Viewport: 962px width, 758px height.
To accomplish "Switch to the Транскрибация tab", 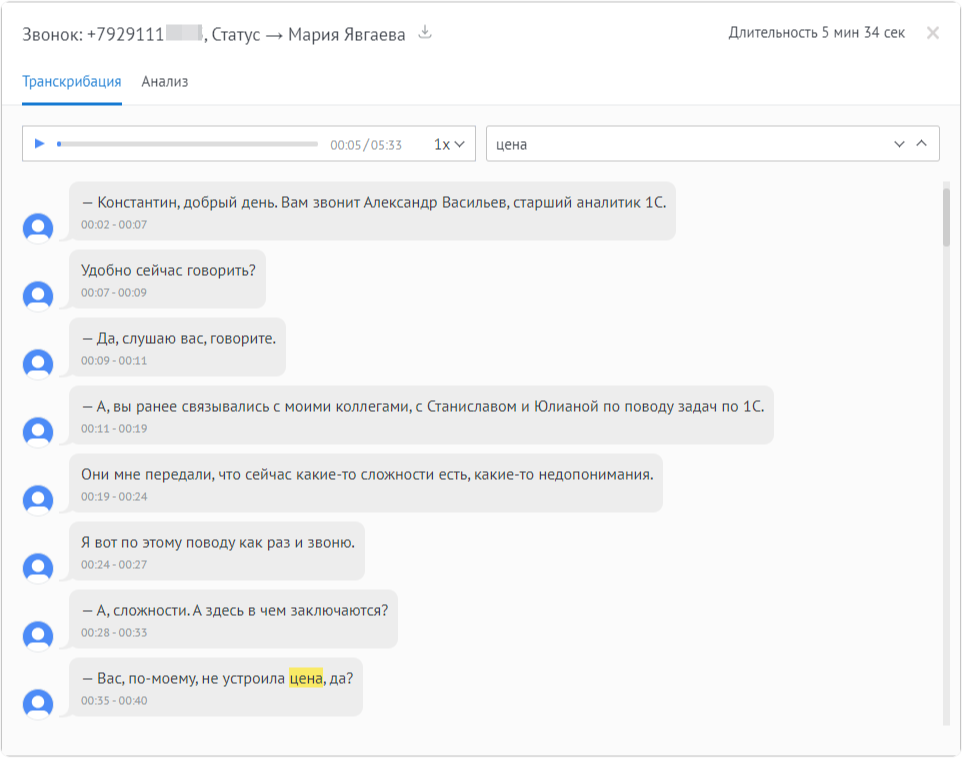I will pyautogui.click(x=72, y=82).
